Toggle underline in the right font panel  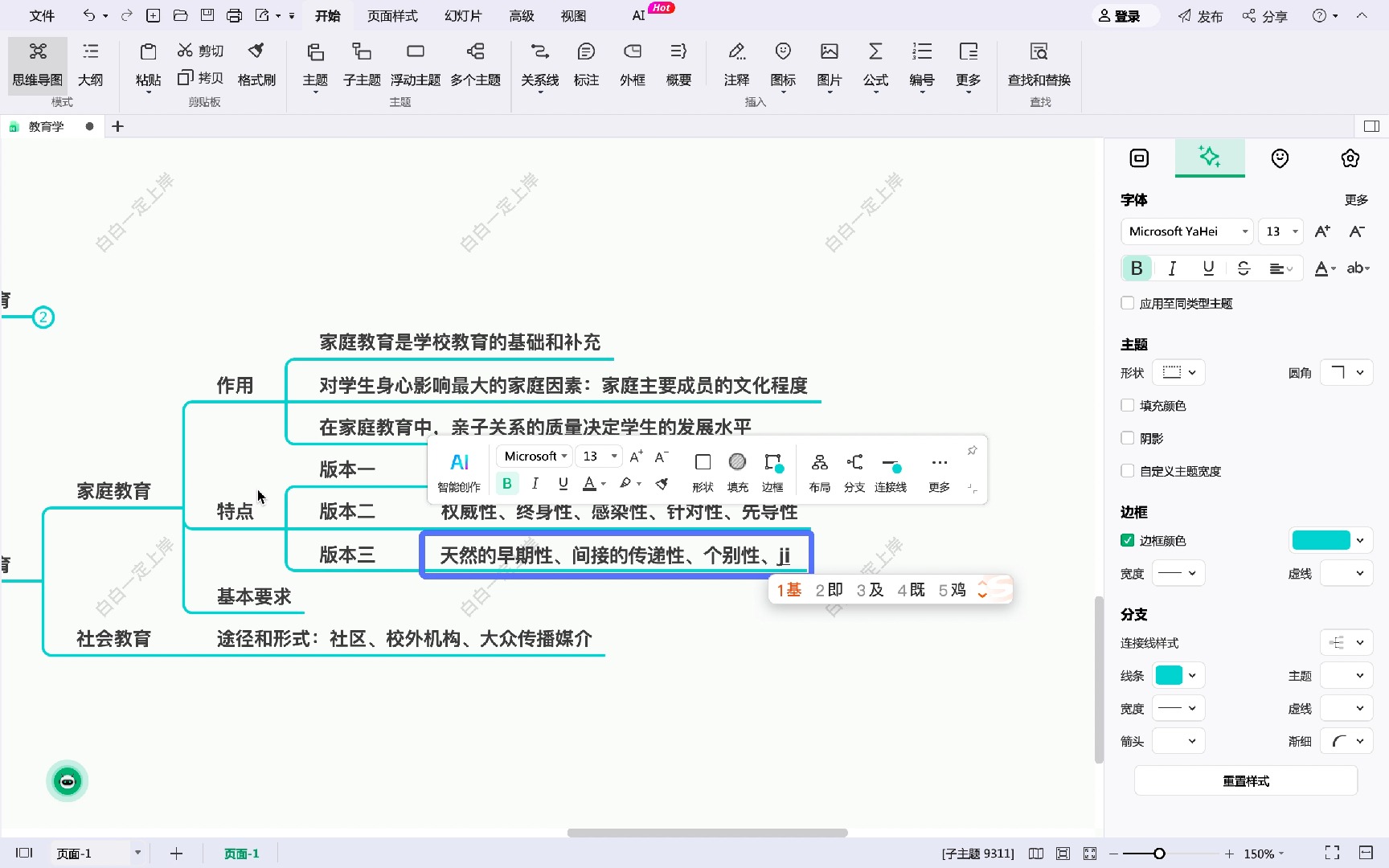1208,268
